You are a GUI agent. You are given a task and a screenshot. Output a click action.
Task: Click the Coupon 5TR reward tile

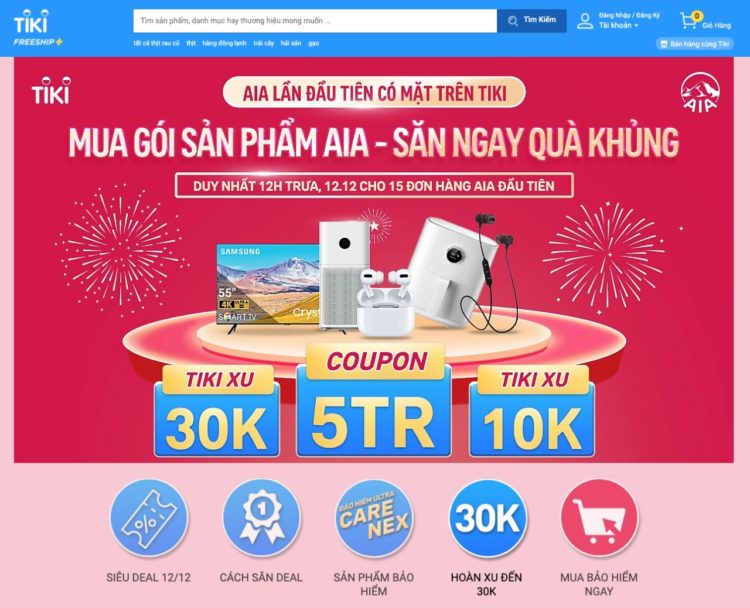pos(374,400)
